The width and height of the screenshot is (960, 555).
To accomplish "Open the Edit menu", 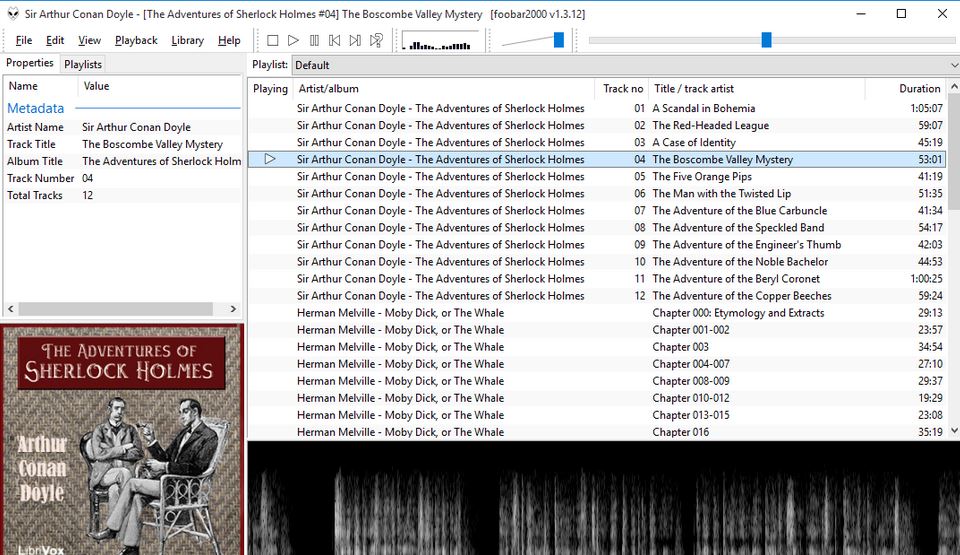I will point(55,40).
